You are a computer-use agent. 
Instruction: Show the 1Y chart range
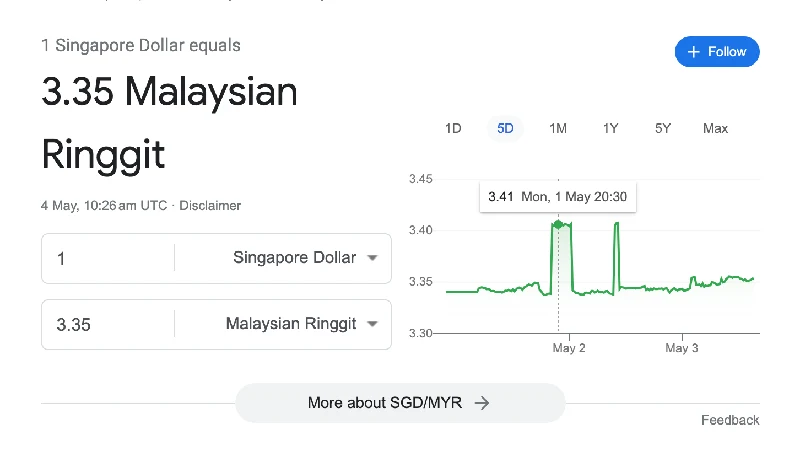(x=610, y=128)
